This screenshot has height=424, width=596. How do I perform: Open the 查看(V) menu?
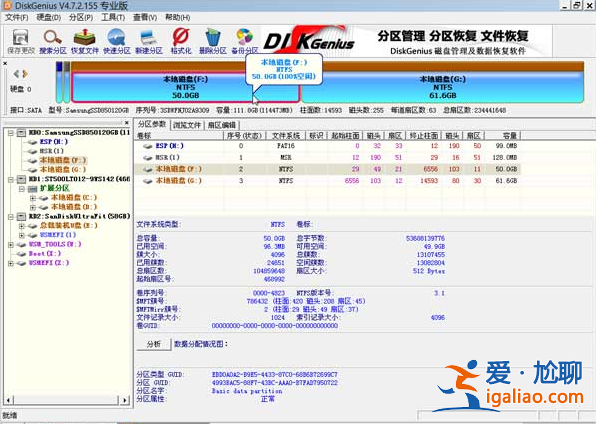point(145,17)
